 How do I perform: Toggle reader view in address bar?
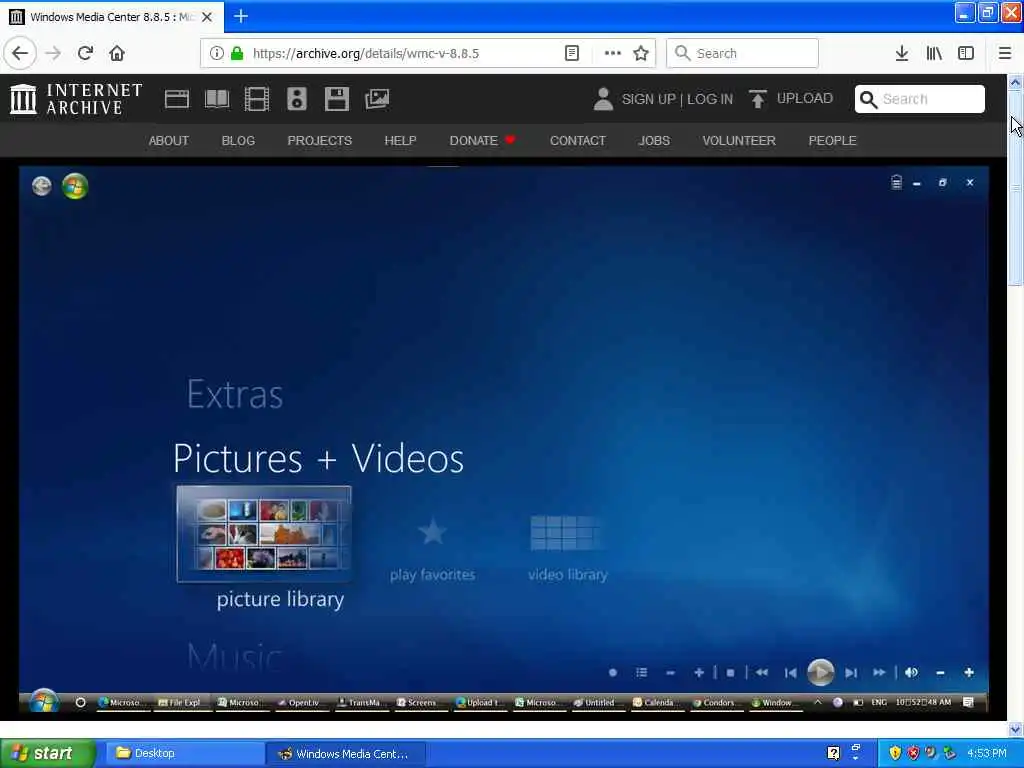click(571, 53)
